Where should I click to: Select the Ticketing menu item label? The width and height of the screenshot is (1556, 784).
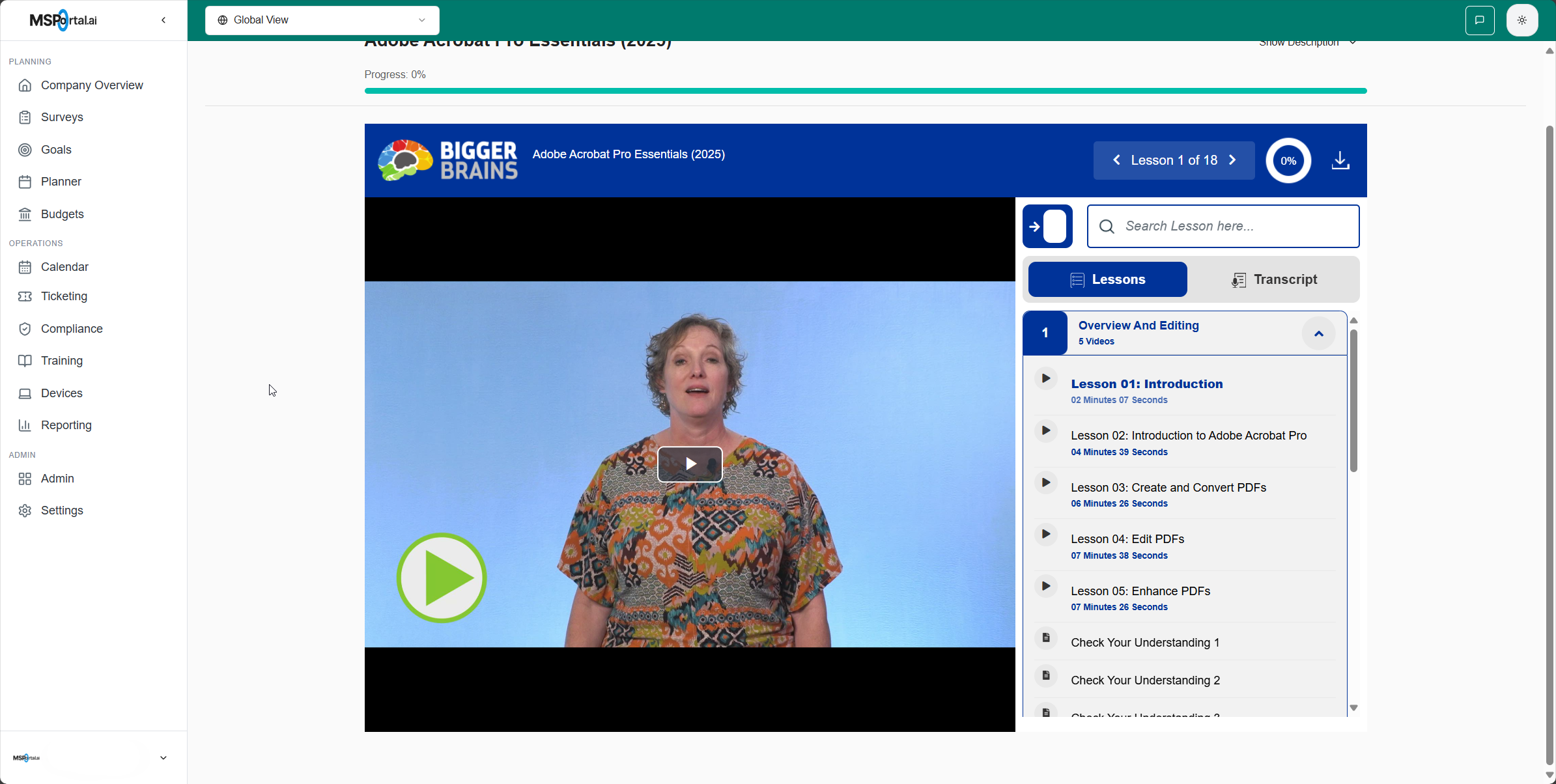[x=64, y=296]
